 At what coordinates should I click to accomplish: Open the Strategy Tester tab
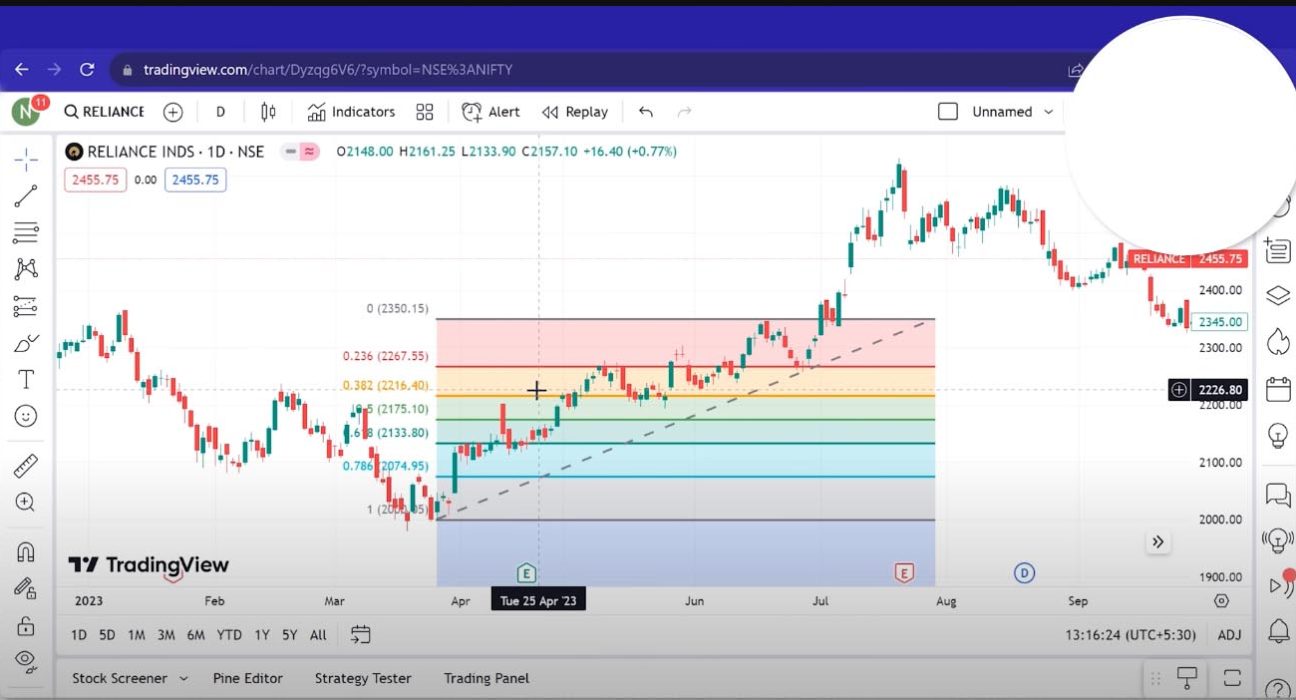(x=363, y=678)
